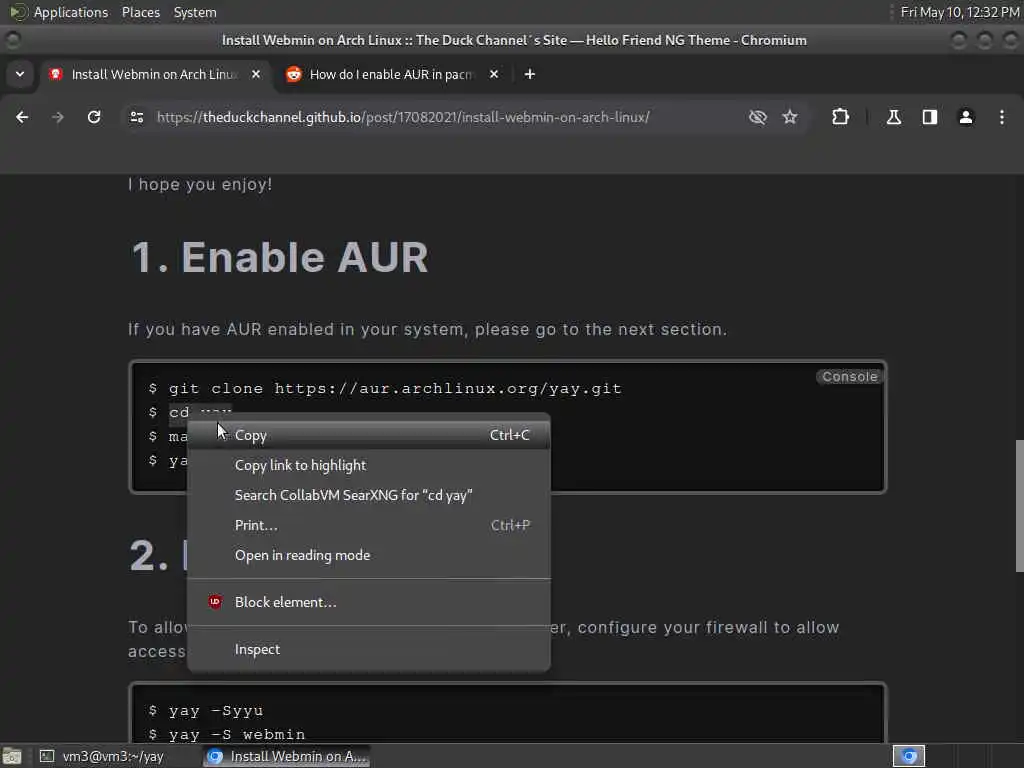
Task: Bookmark this page with the star icon
Action: [790, 117]
